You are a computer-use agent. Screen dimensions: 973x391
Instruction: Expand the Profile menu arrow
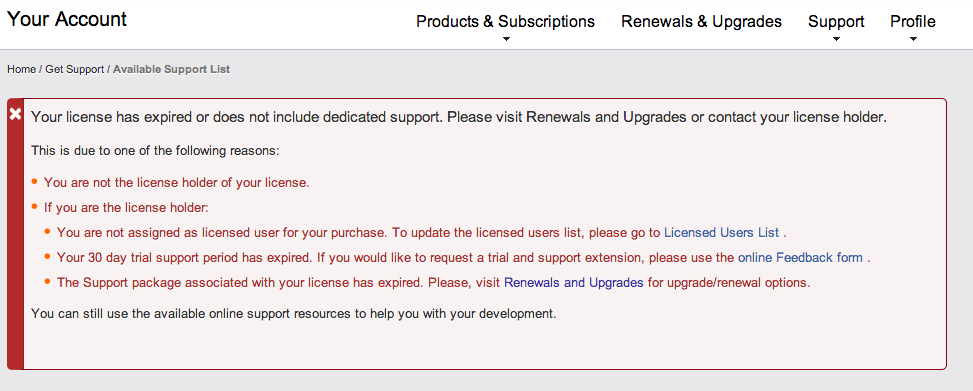coord(913,39)
